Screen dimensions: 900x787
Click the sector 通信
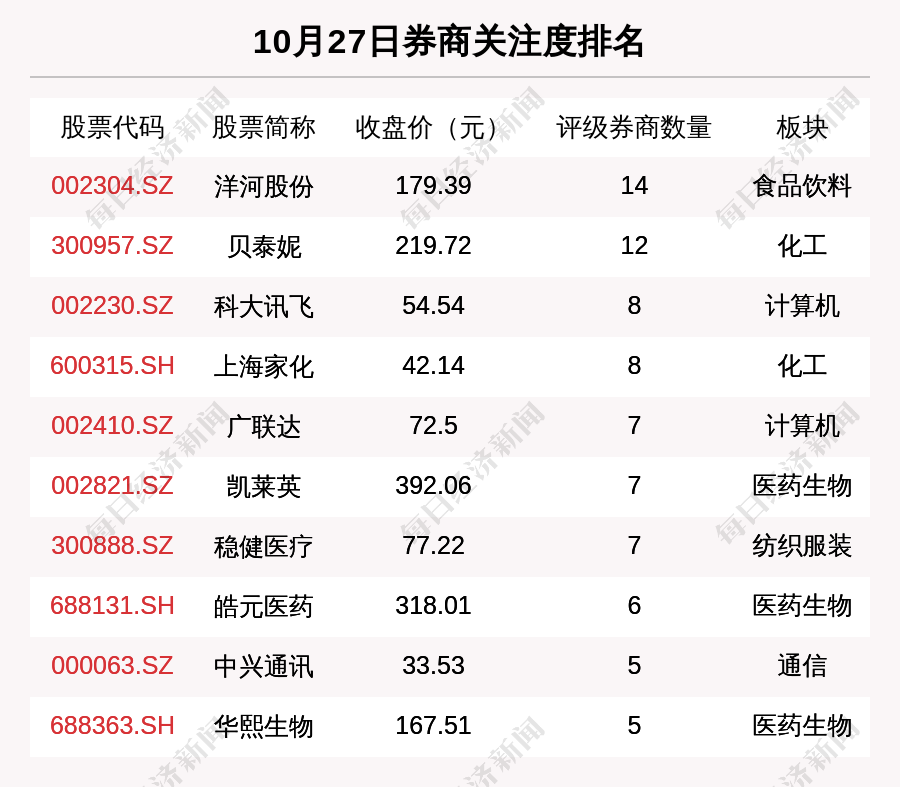802,666
